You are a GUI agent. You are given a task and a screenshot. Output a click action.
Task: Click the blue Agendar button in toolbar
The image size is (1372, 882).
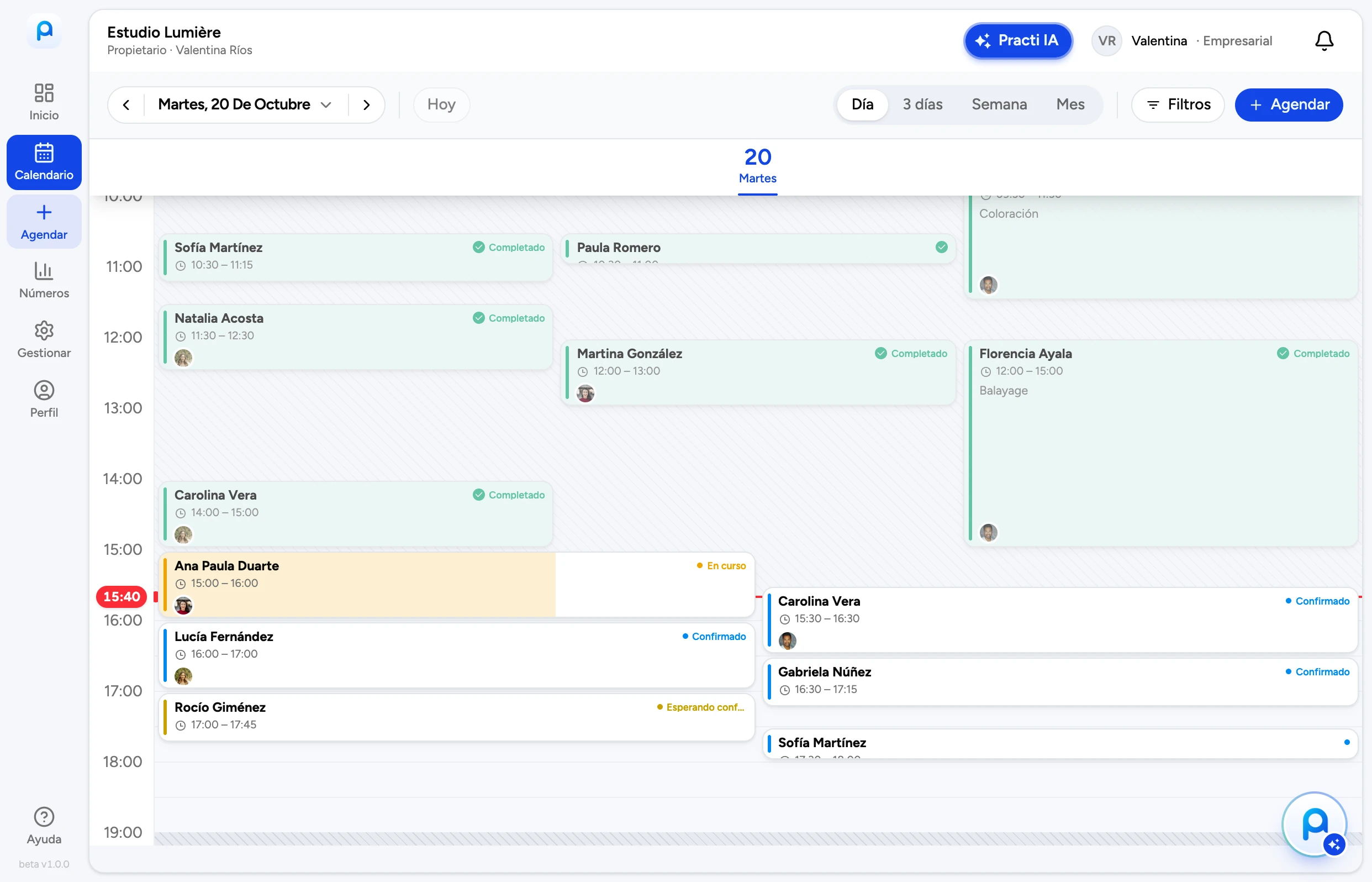pyautogui.click(x=1289, y=105)
